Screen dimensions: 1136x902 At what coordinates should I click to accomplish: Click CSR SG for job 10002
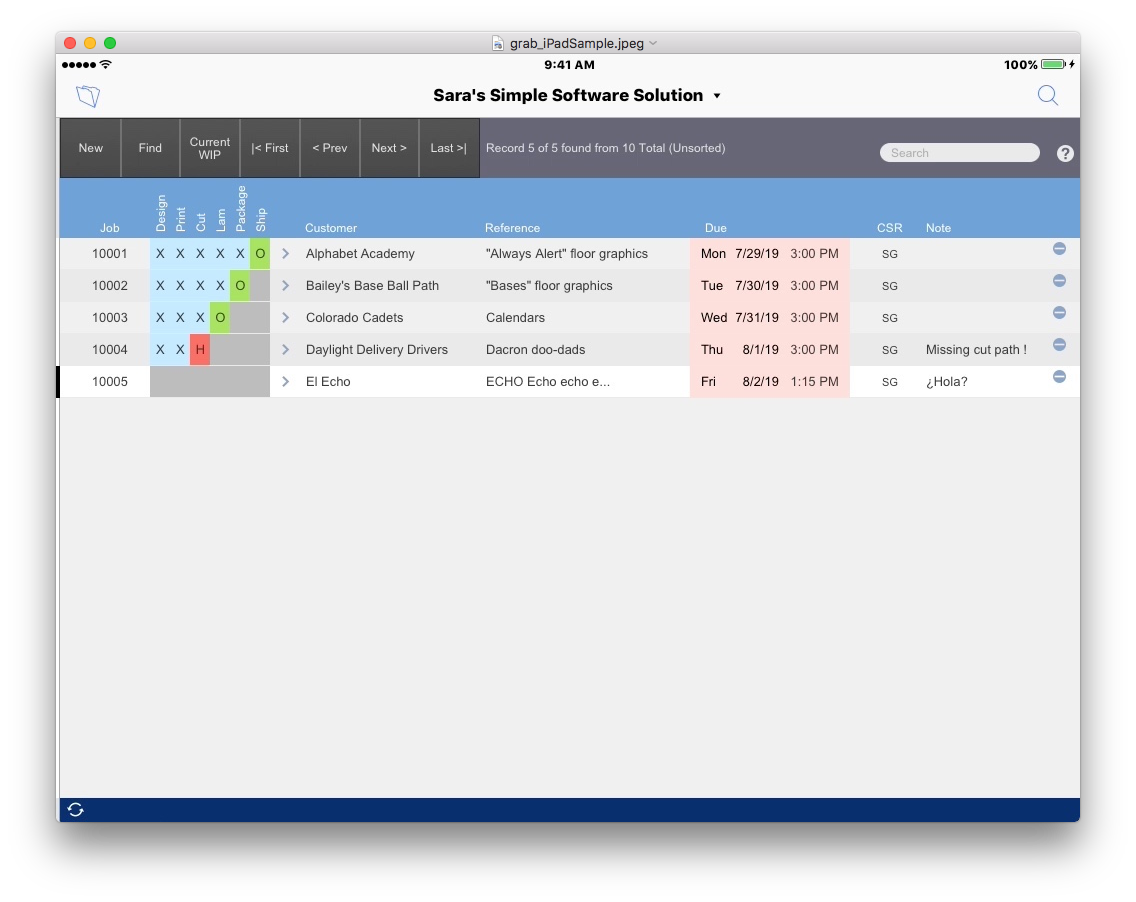890,286
